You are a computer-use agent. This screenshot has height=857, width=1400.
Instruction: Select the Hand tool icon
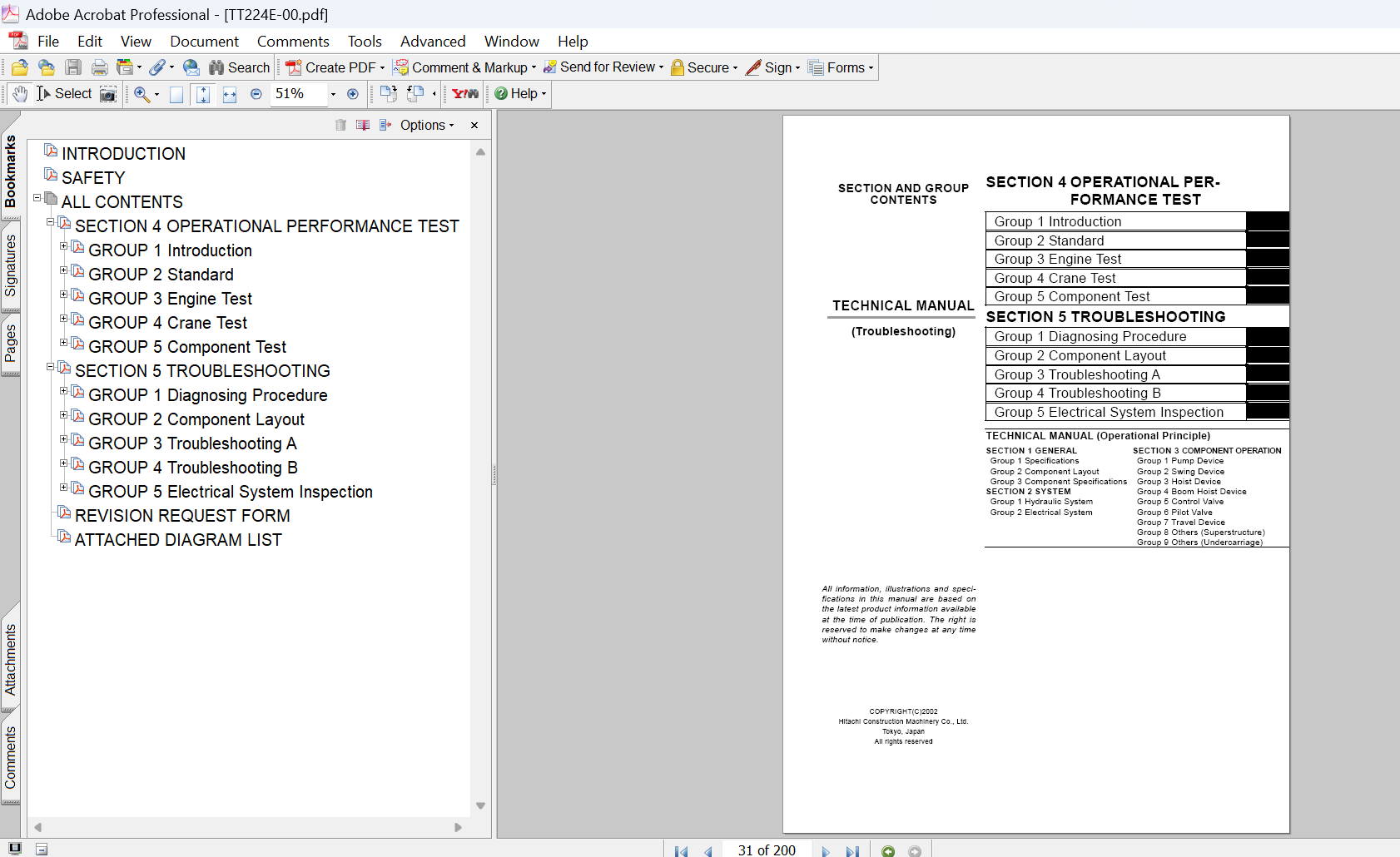20,94
